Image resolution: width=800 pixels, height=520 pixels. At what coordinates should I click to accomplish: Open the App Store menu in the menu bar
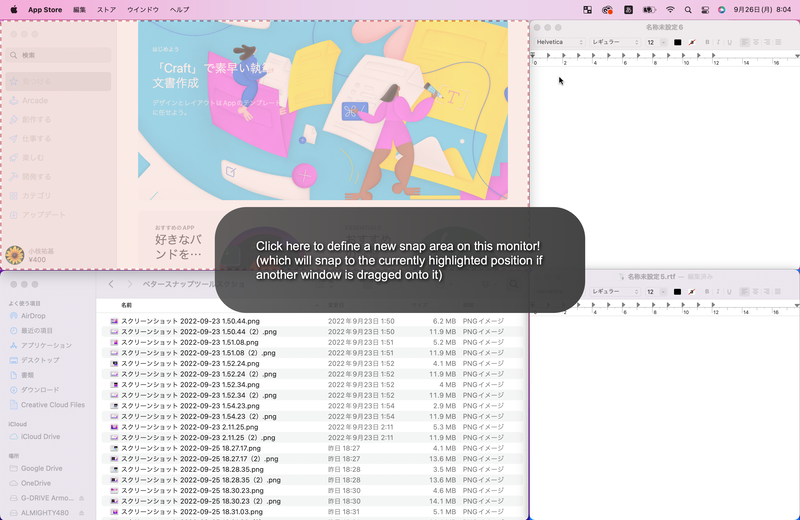tap(45, 10)
